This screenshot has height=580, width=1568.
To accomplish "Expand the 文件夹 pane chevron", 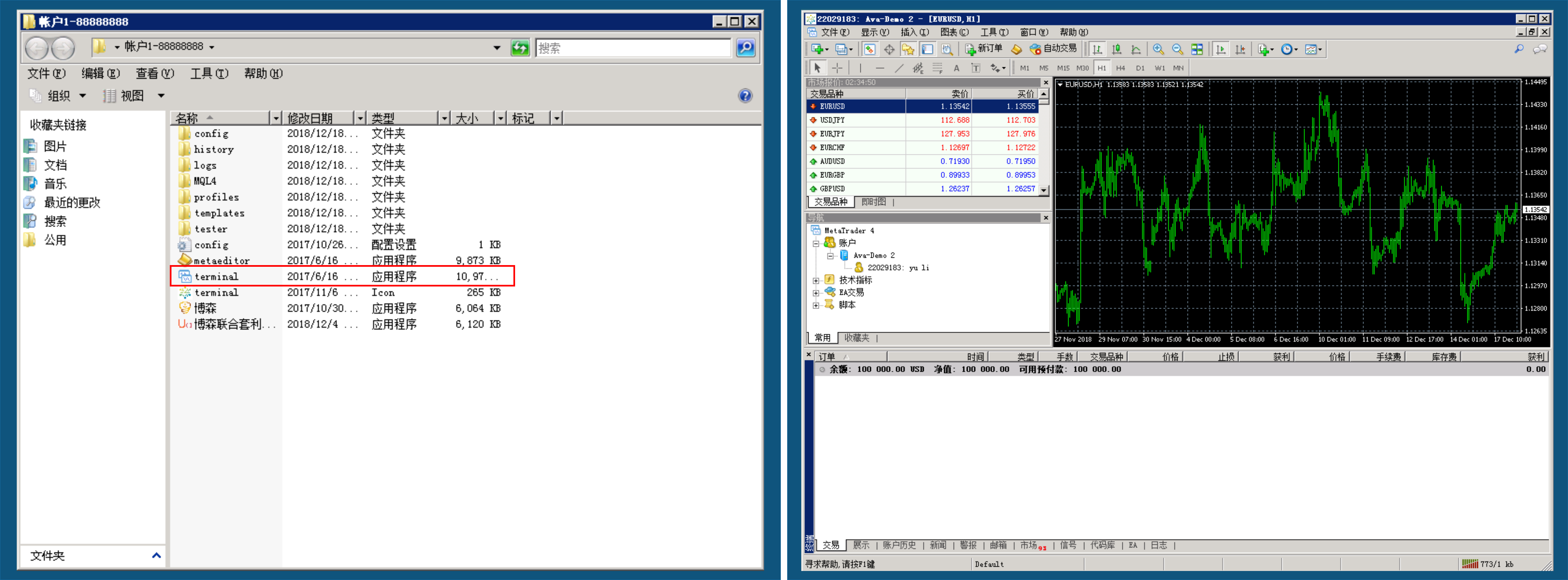I will (156, 555).
